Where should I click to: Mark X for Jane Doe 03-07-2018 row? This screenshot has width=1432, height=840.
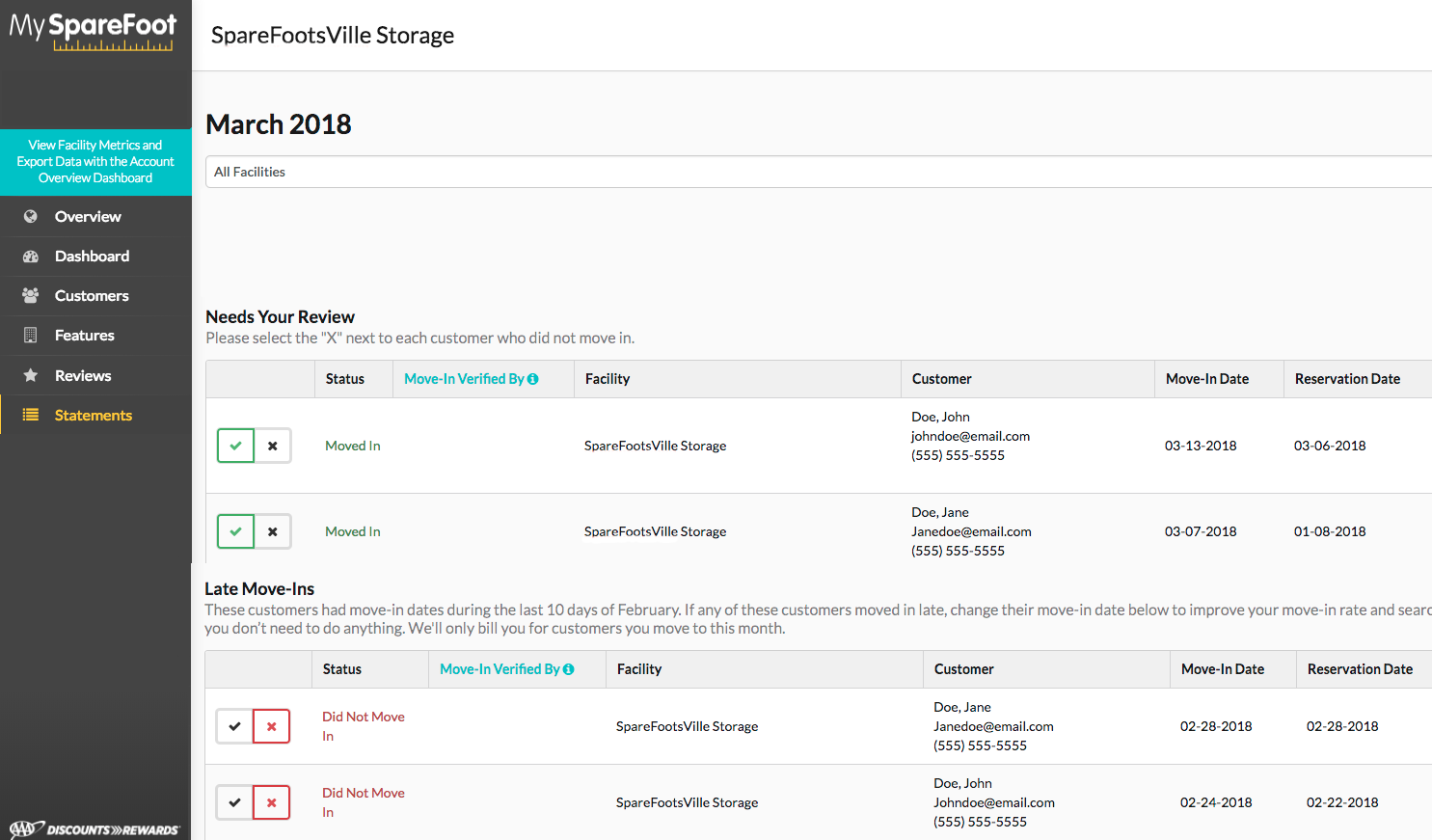(x=273, y=531)
